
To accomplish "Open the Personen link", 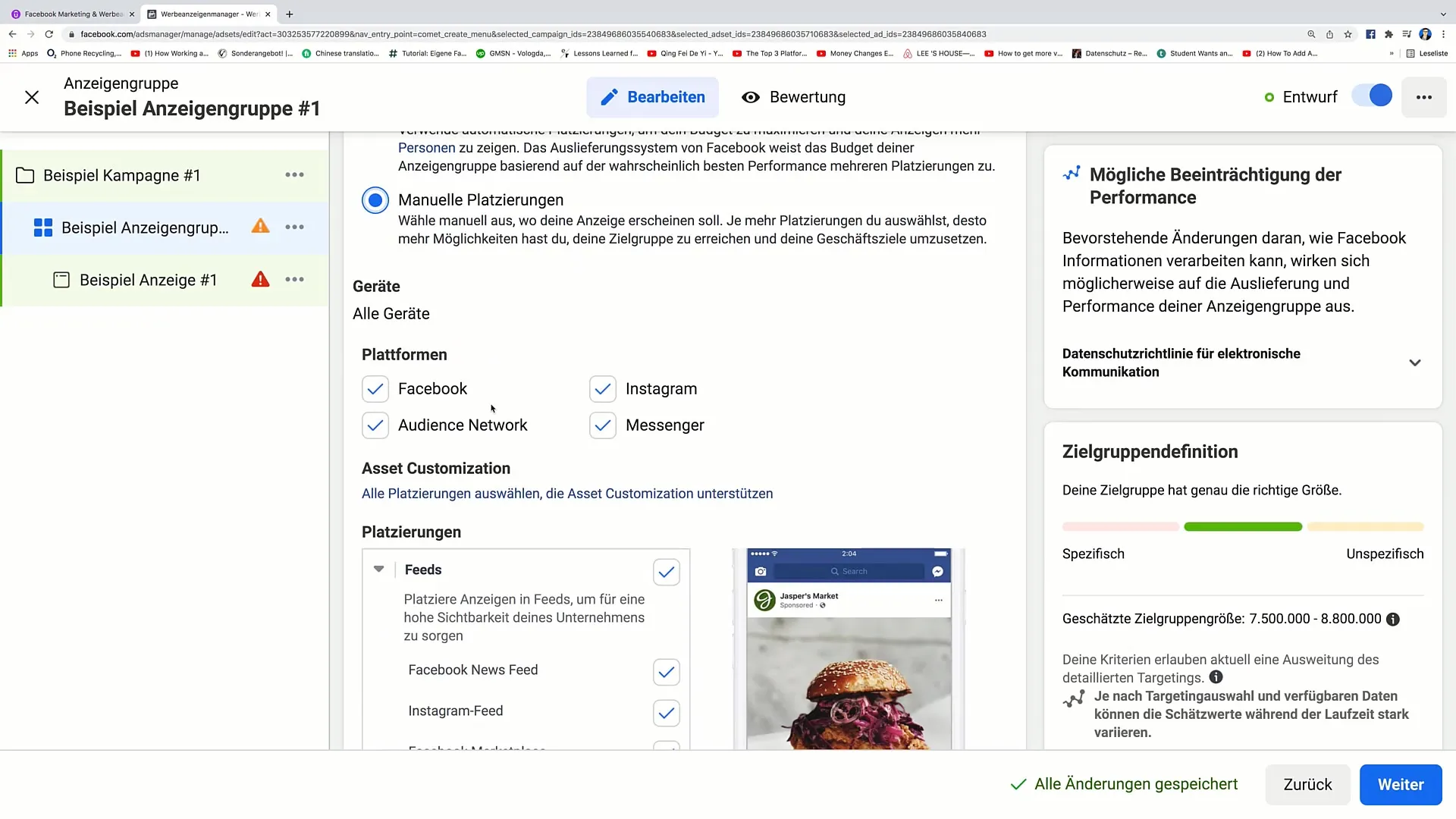I will click(427, 148).
